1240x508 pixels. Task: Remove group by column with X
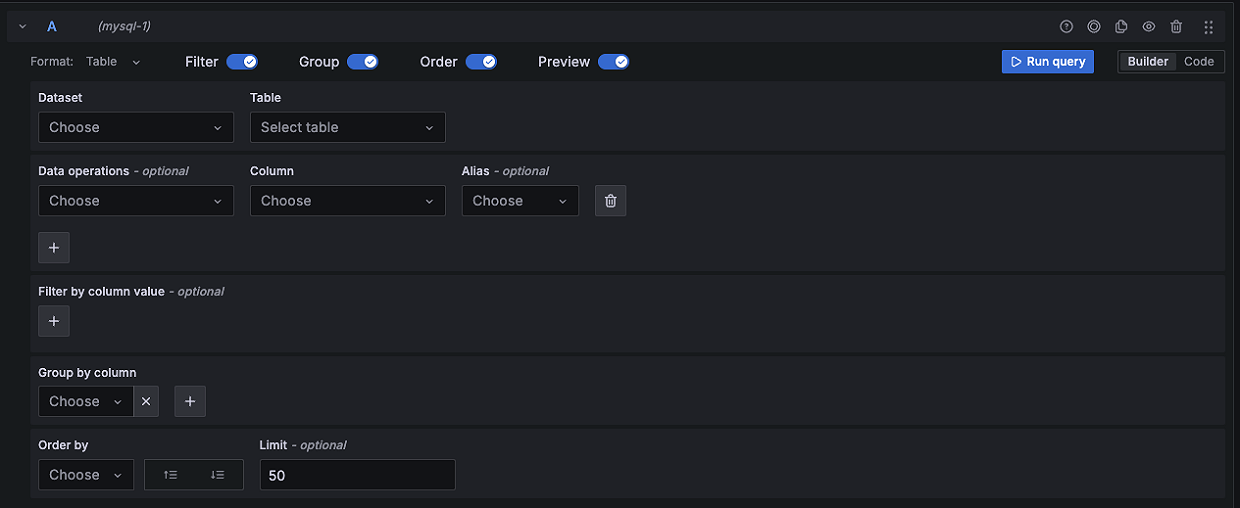(x=146, y=401)
